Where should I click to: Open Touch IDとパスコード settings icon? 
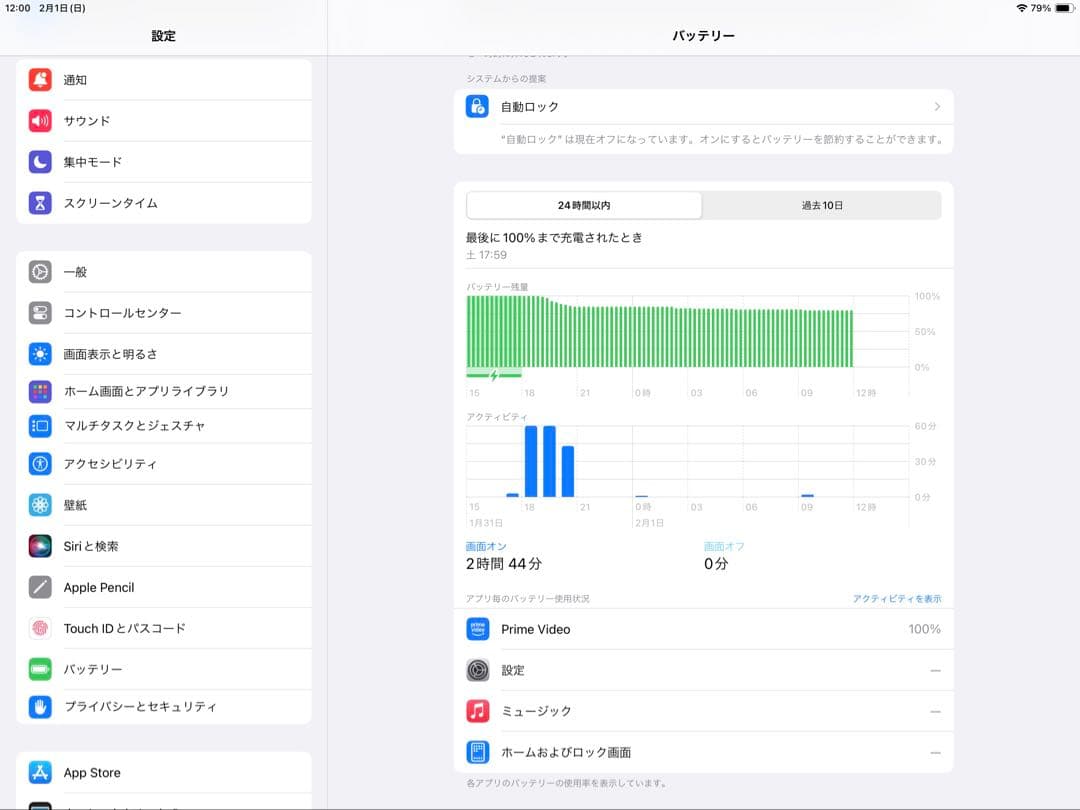click(41, 629)
